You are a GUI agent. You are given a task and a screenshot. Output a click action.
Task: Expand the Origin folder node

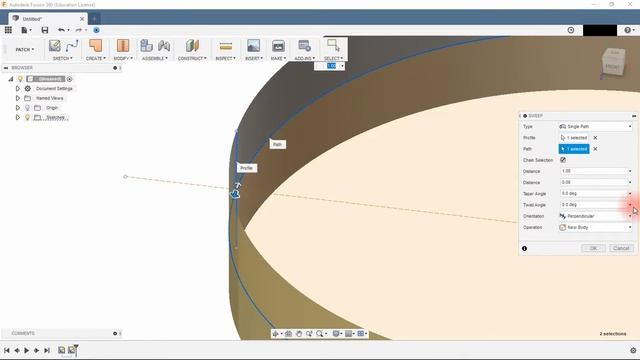(18, 108)
